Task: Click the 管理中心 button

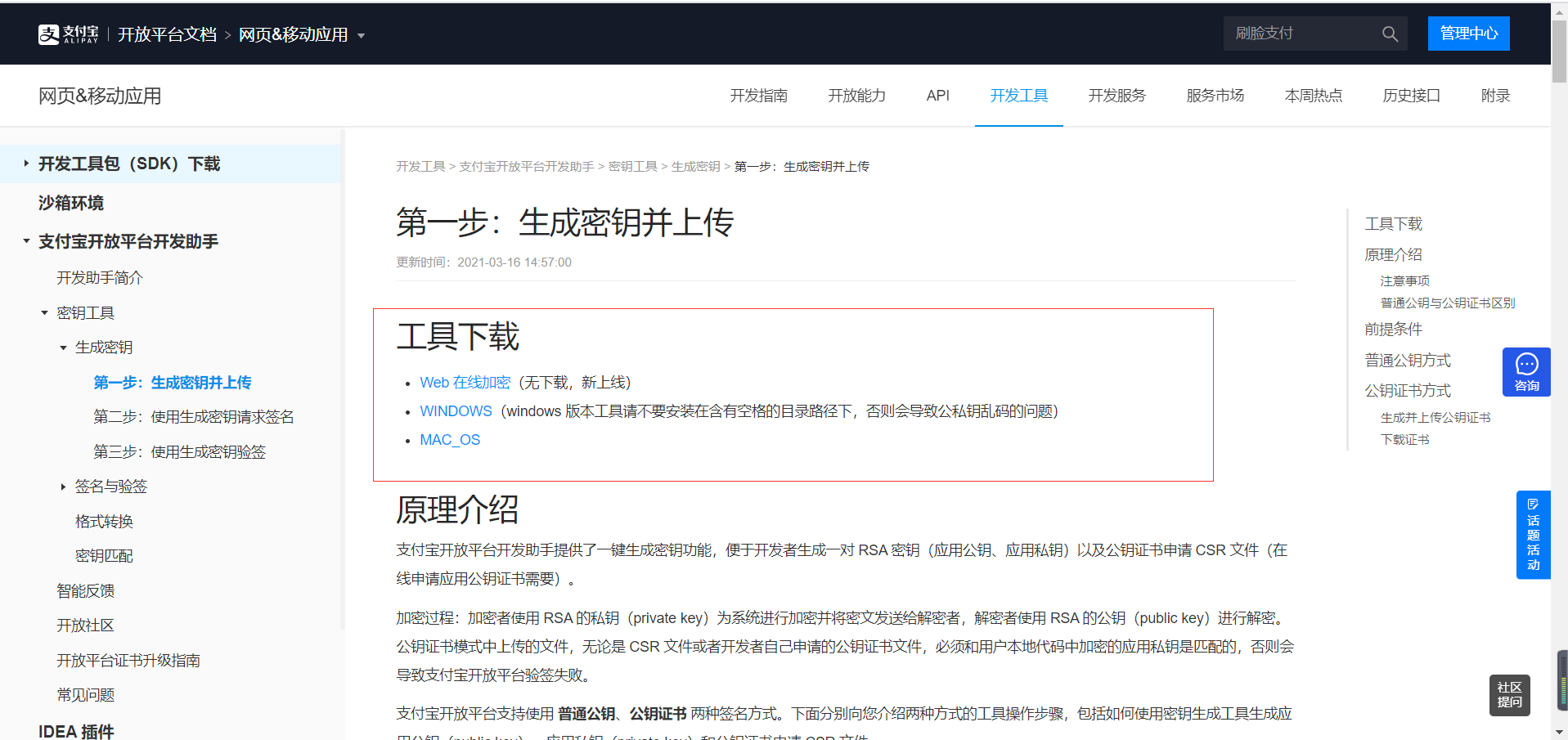Action: point(1468,34)
